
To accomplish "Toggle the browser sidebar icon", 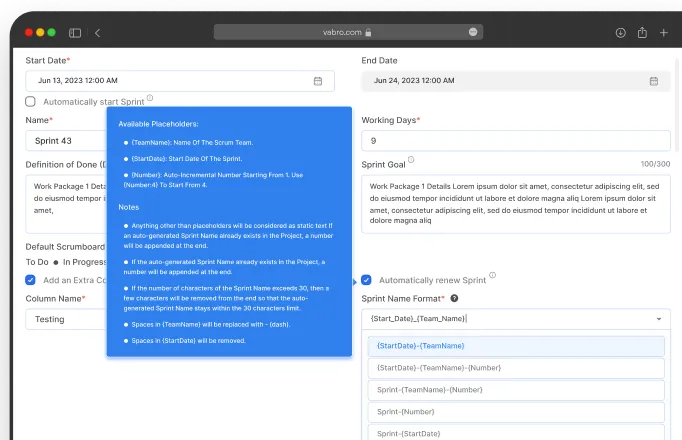I will 75,33.
